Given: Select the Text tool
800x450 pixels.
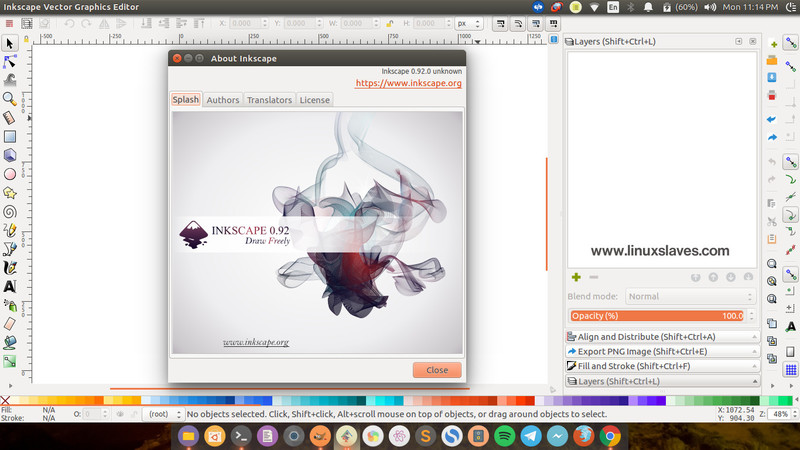Looking at the screenshot, I should pos(10,286).
